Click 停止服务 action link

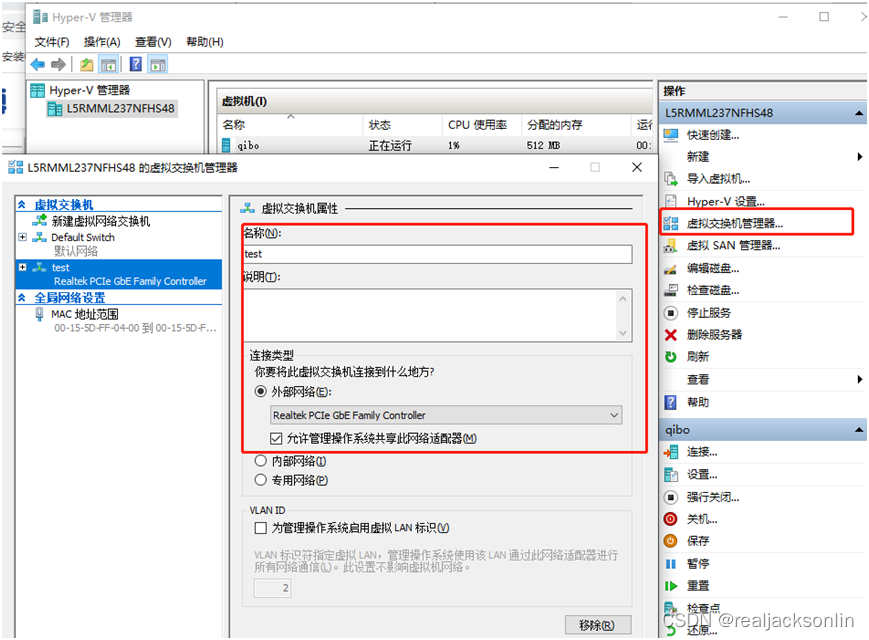click(x=709, y=313)
